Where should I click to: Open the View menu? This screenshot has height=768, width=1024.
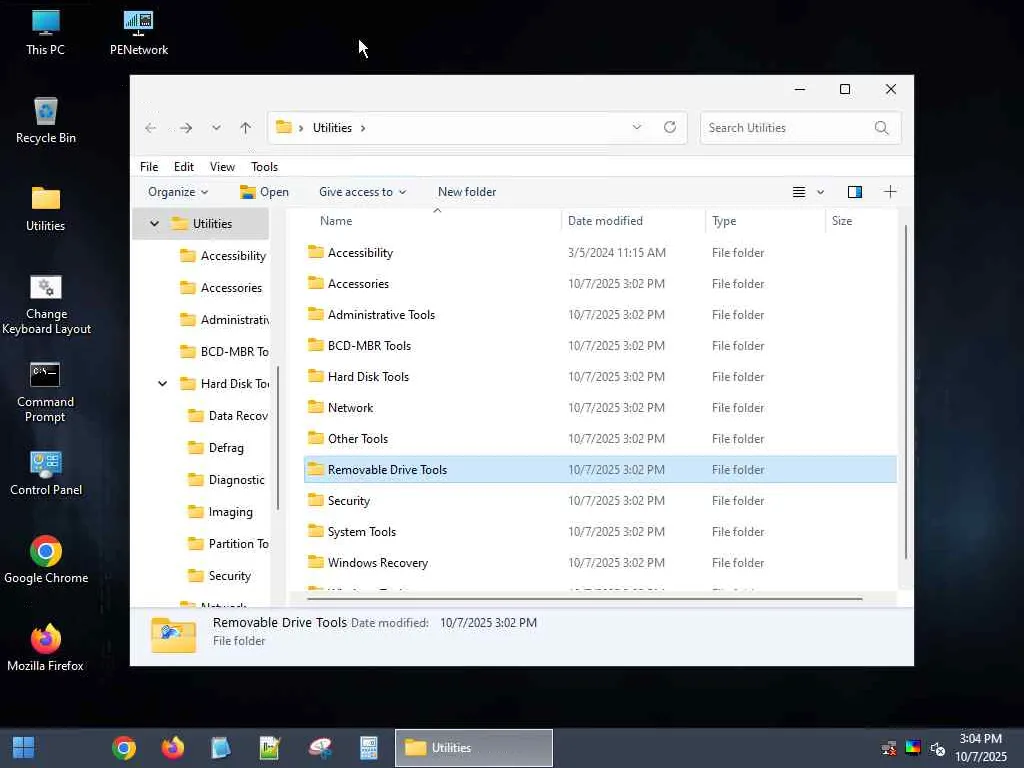[x=222, y=167]
